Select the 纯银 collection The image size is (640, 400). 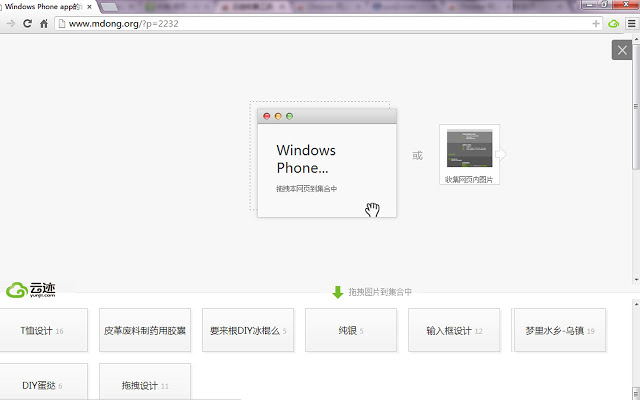351,330
